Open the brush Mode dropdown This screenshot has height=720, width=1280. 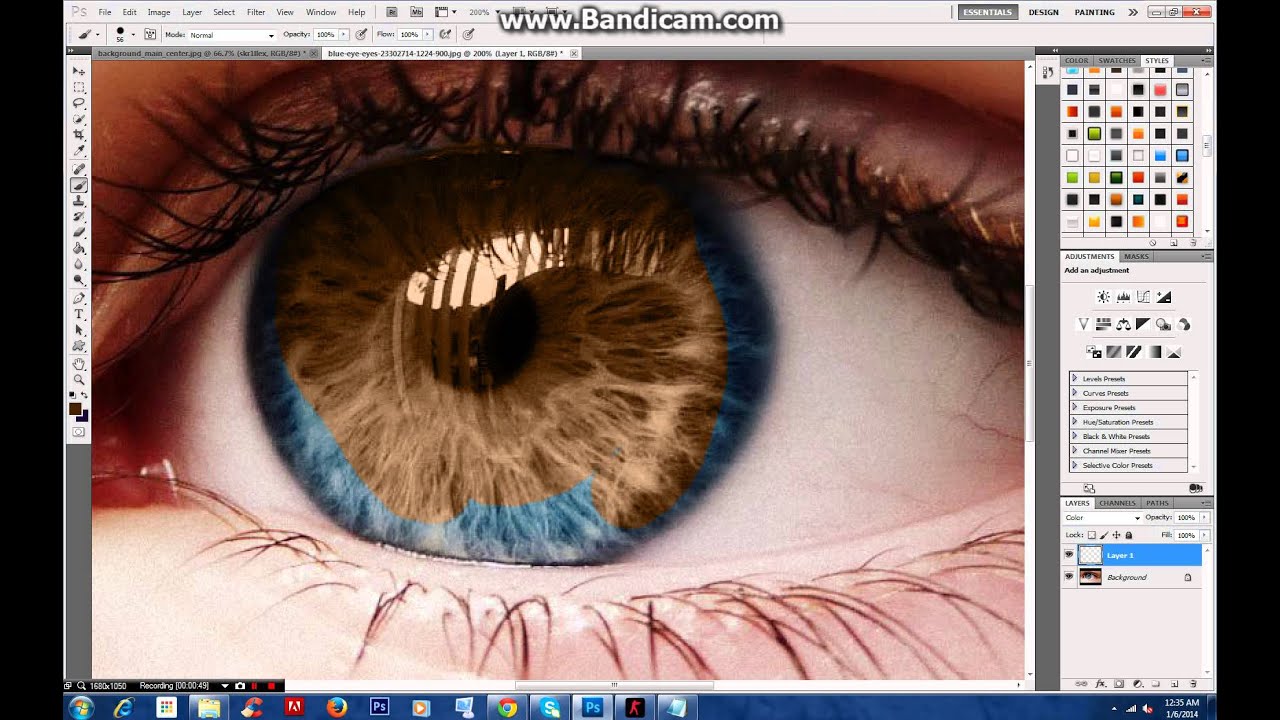pos(232,35)
